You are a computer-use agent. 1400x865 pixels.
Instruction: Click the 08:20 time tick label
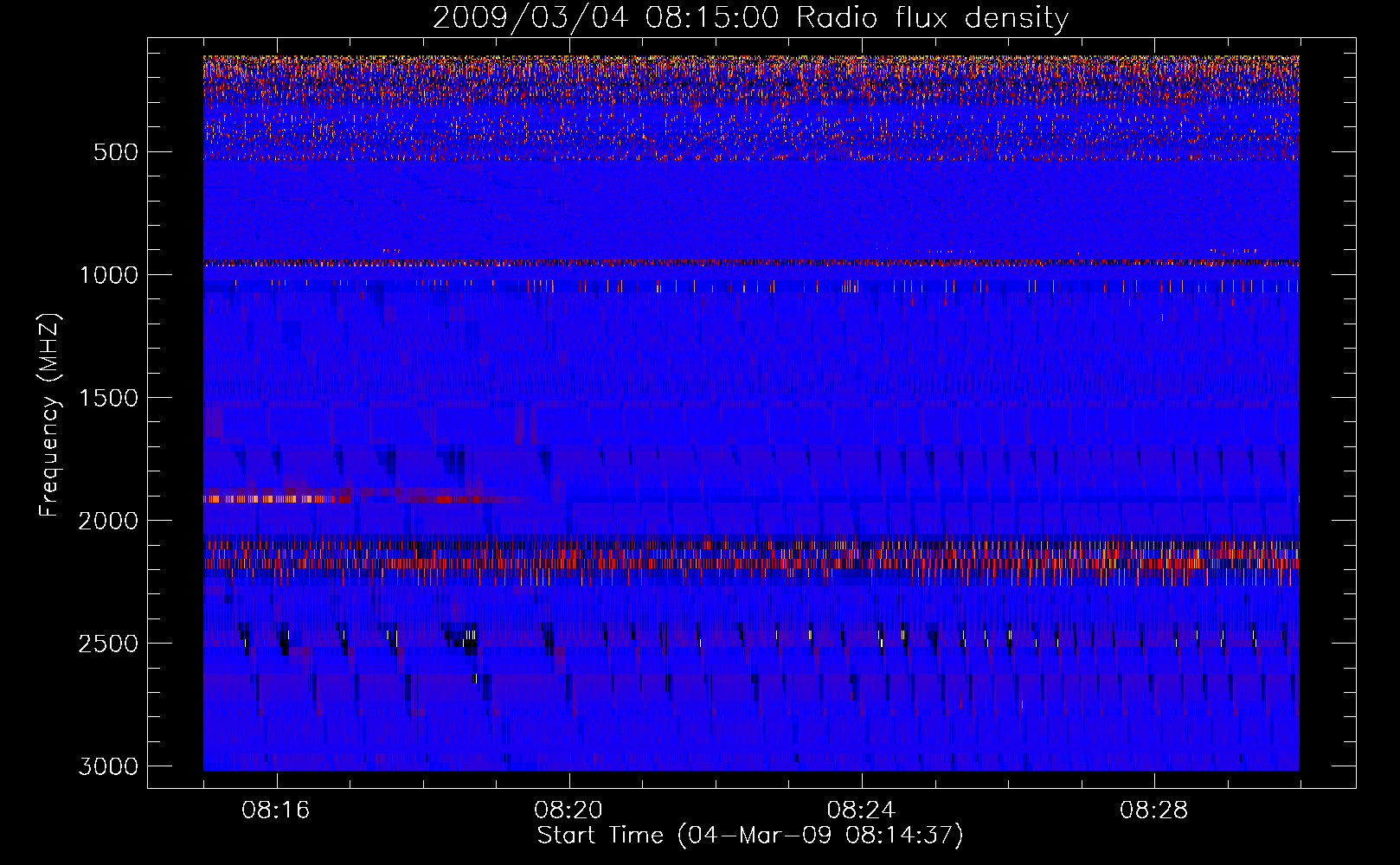point(568,811)
